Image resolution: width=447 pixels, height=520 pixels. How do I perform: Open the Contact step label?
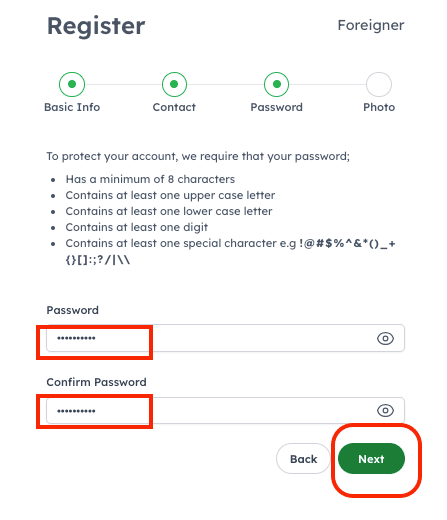[x=174, y=107]
